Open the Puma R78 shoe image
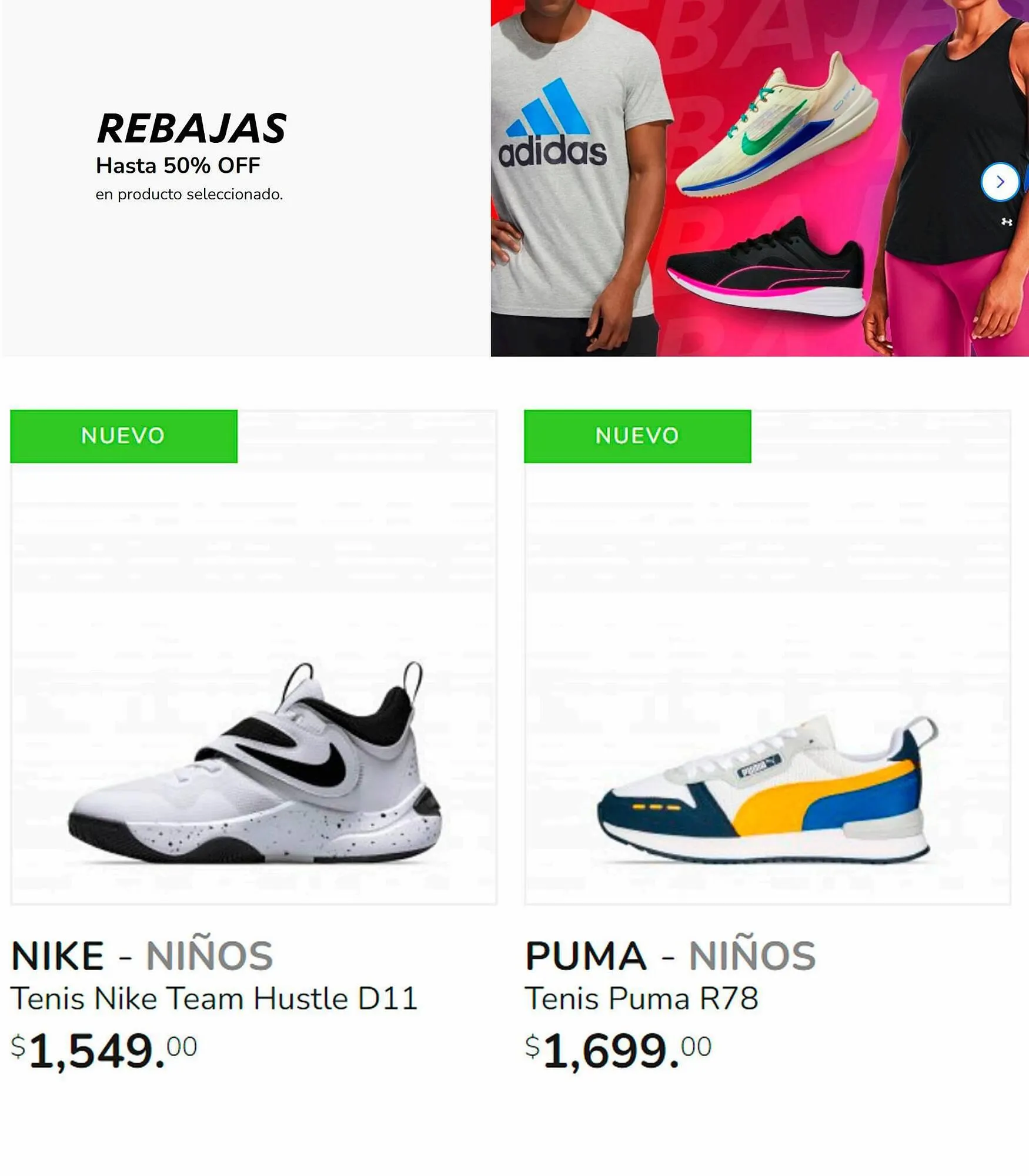1029x1176 pixels. pyautogui.click(x=767, y=657)
